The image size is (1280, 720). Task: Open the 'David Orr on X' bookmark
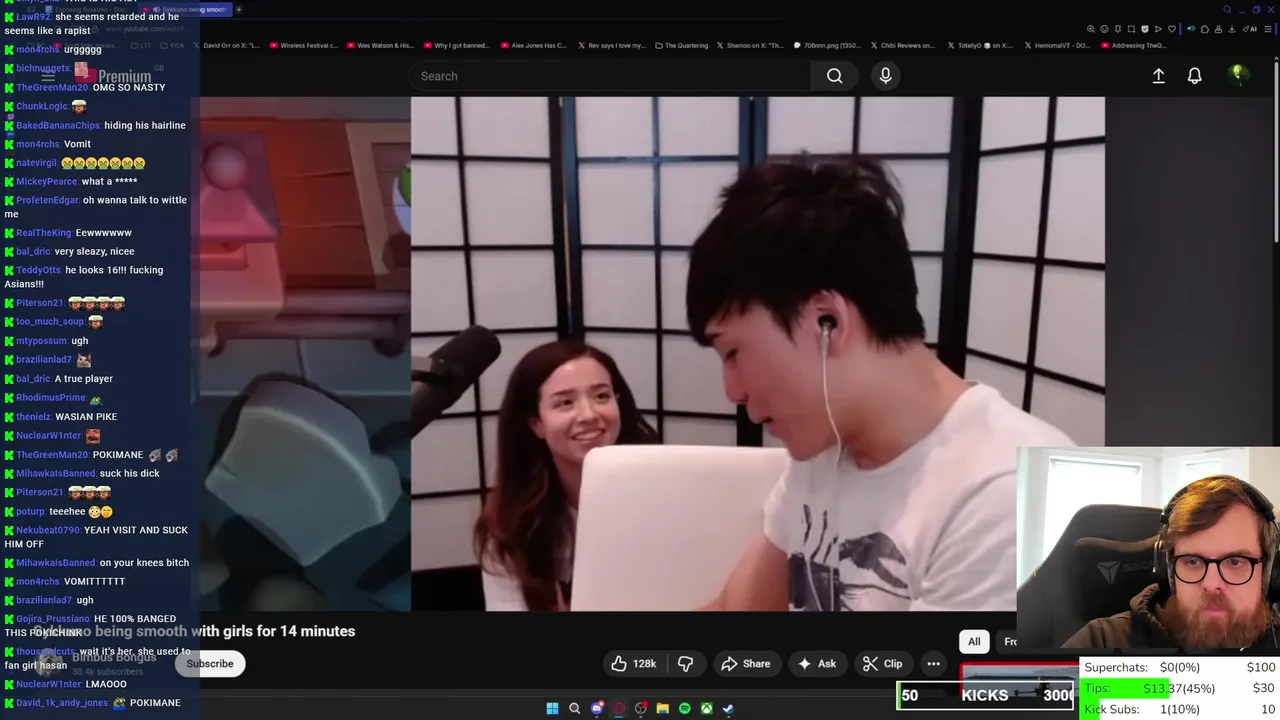point(228,45)
